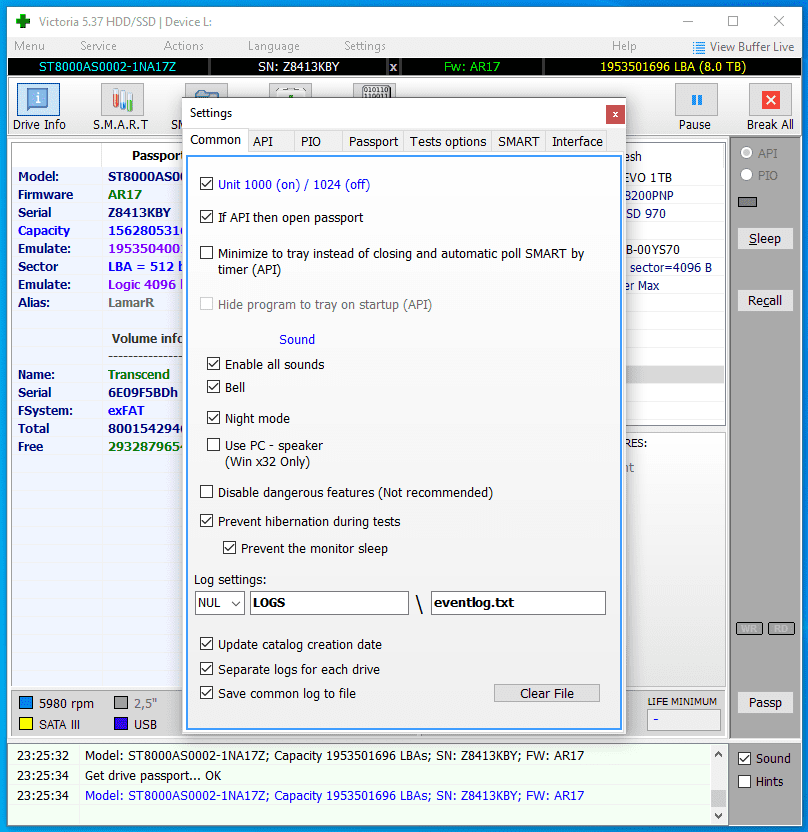Close the Settings dialog
Screen dimensions: 808x832
pos(615,114)
